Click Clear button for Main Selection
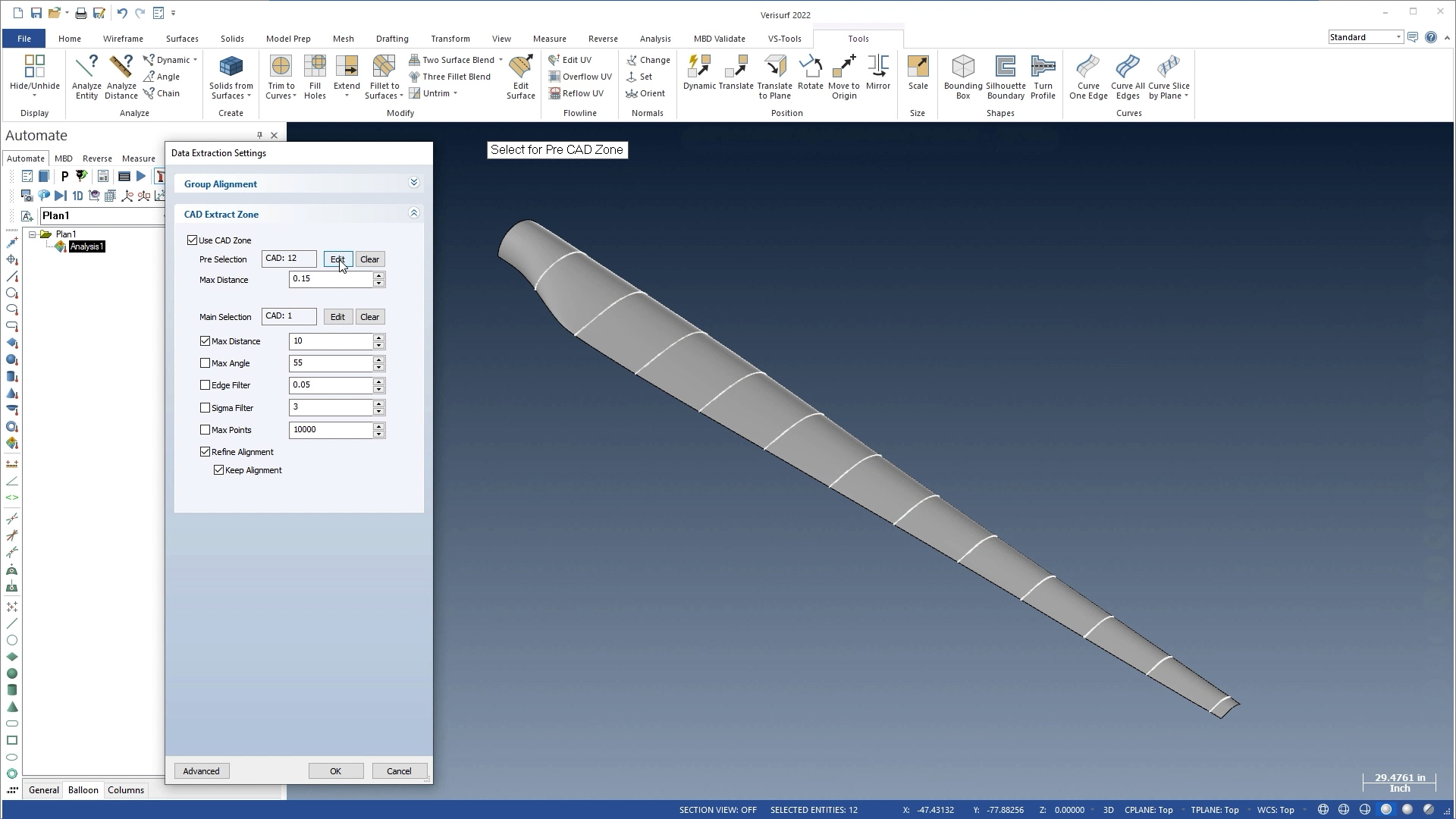 [x=369, y=317]
